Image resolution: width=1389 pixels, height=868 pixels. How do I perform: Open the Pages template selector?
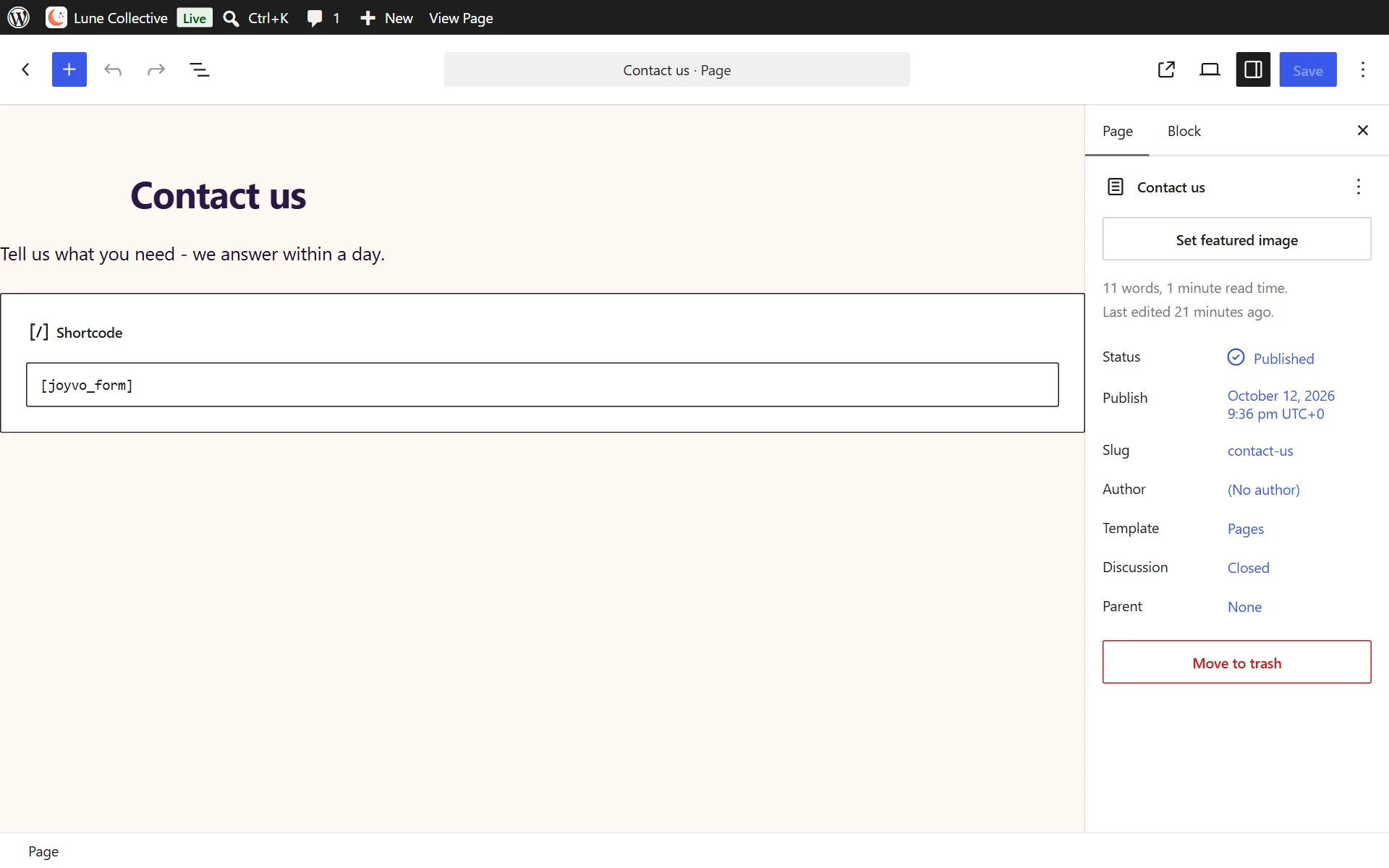[x=1245, y=529]
